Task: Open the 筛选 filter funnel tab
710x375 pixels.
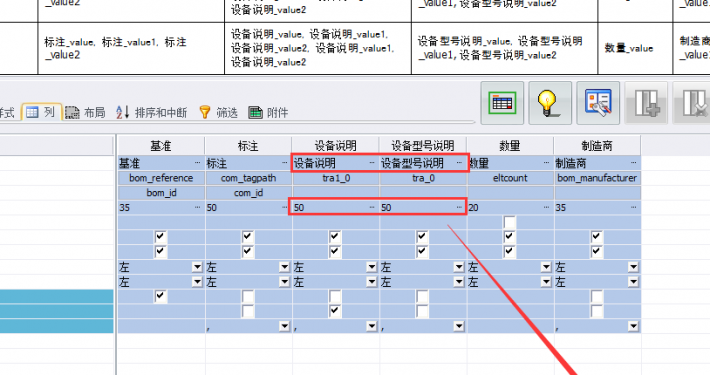Action: 218,112
